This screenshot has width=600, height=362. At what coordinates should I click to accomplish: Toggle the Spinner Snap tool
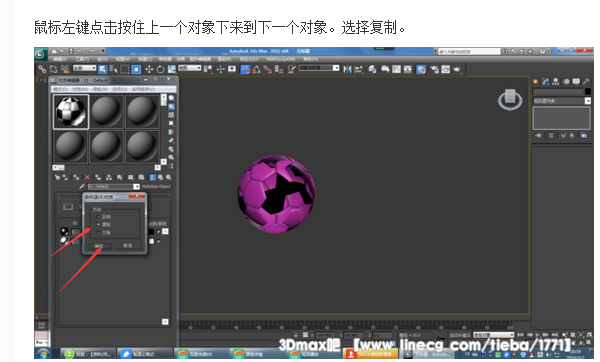[x=278, y=69]
